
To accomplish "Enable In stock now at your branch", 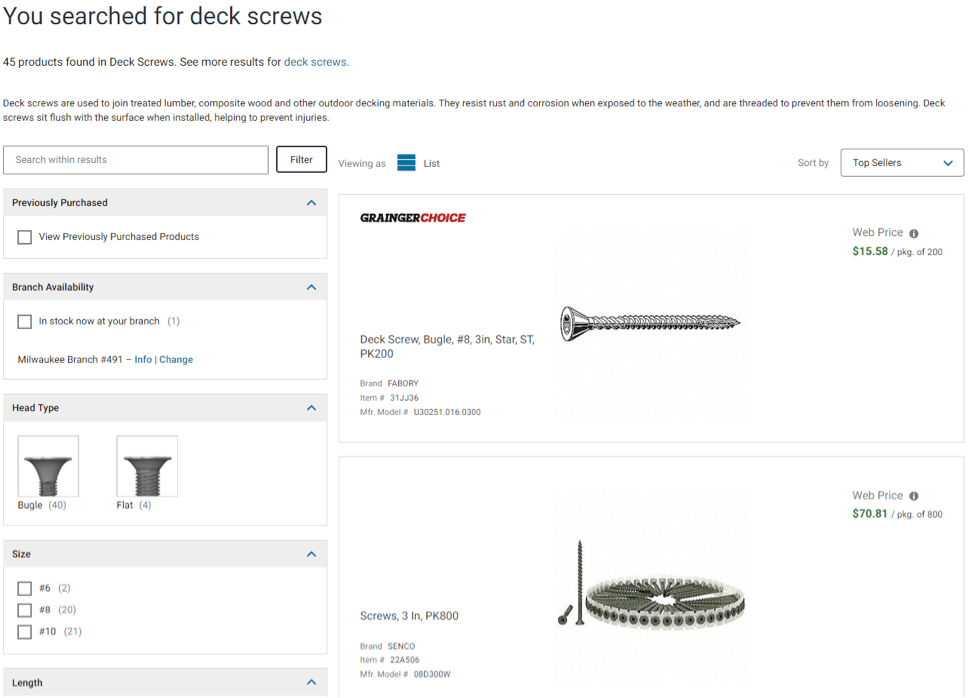I will pos(25,322).
